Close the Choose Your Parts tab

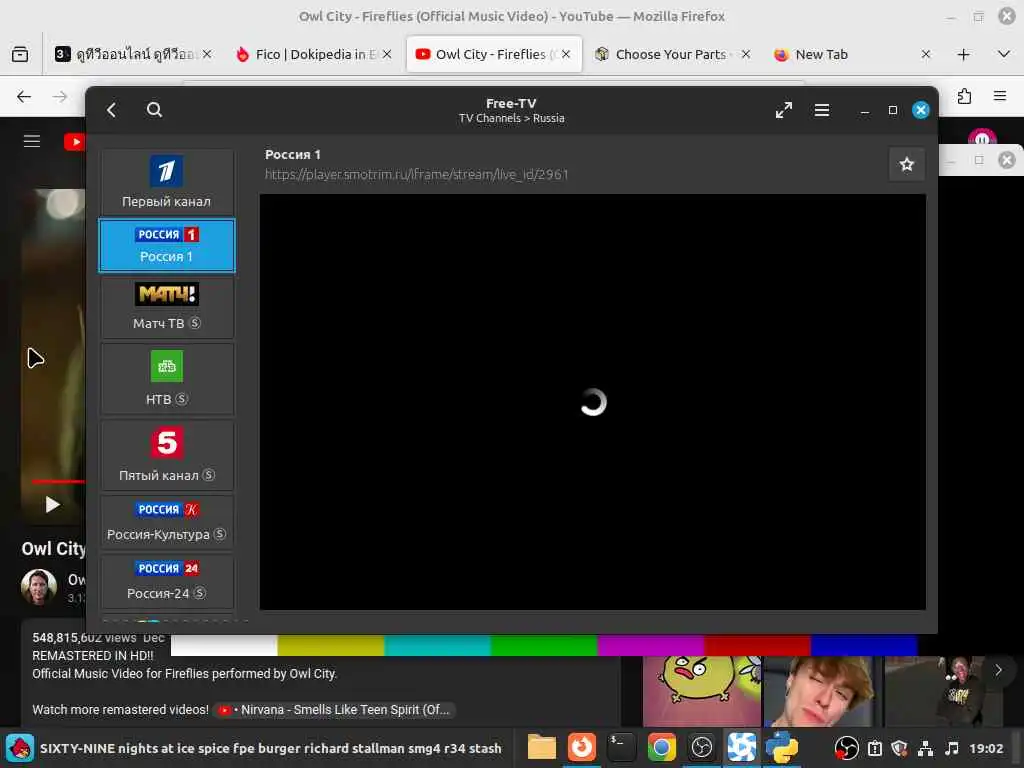click(x=746, y=54)
